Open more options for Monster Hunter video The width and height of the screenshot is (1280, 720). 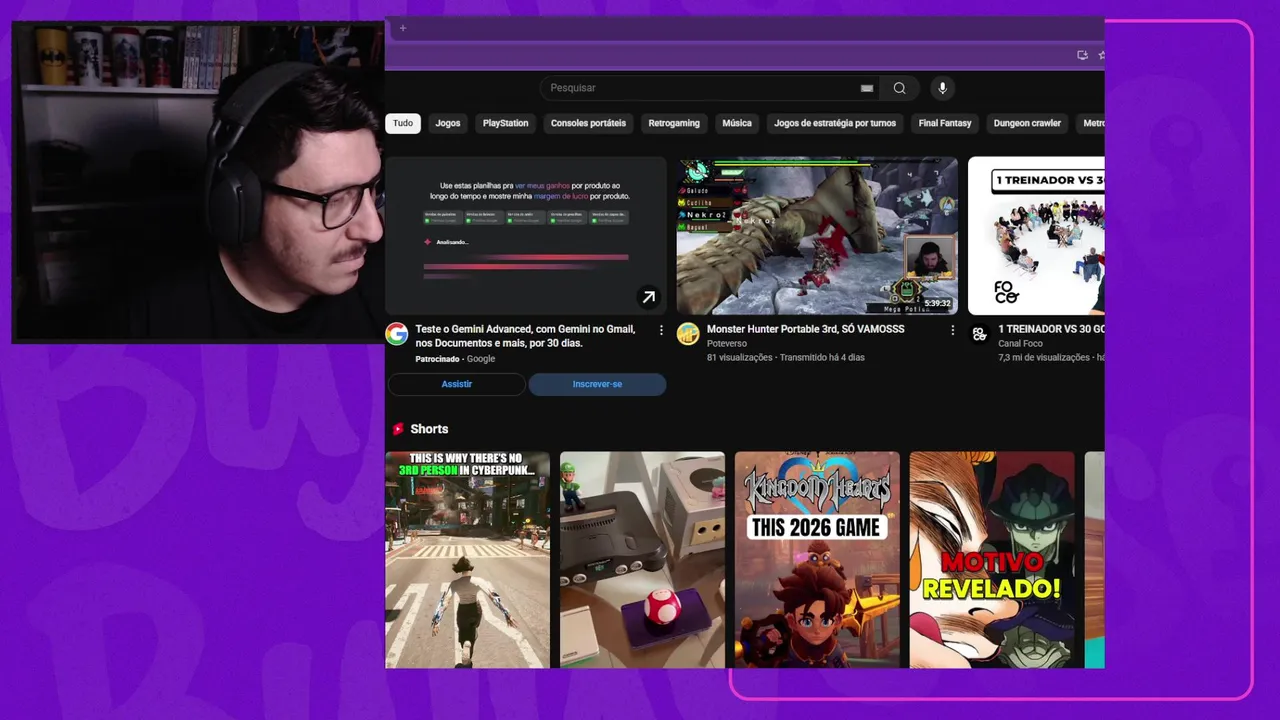click(x=952, y=330)
